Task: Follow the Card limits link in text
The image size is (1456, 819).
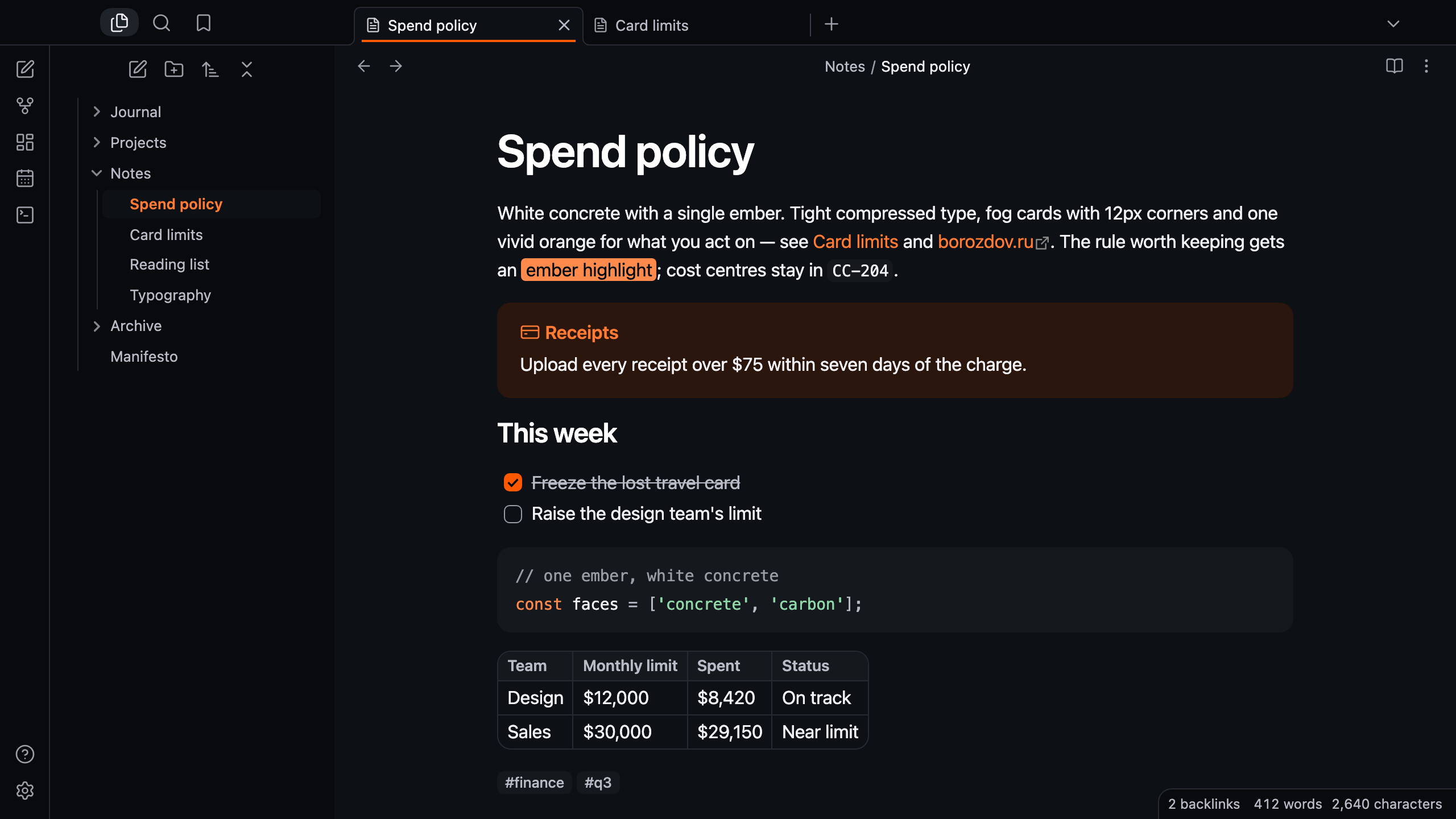Action: [x=855, y=242]
